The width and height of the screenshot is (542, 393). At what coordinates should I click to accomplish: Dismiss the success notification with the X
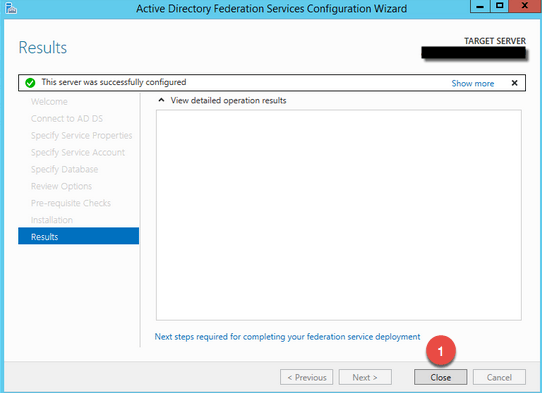514,83
